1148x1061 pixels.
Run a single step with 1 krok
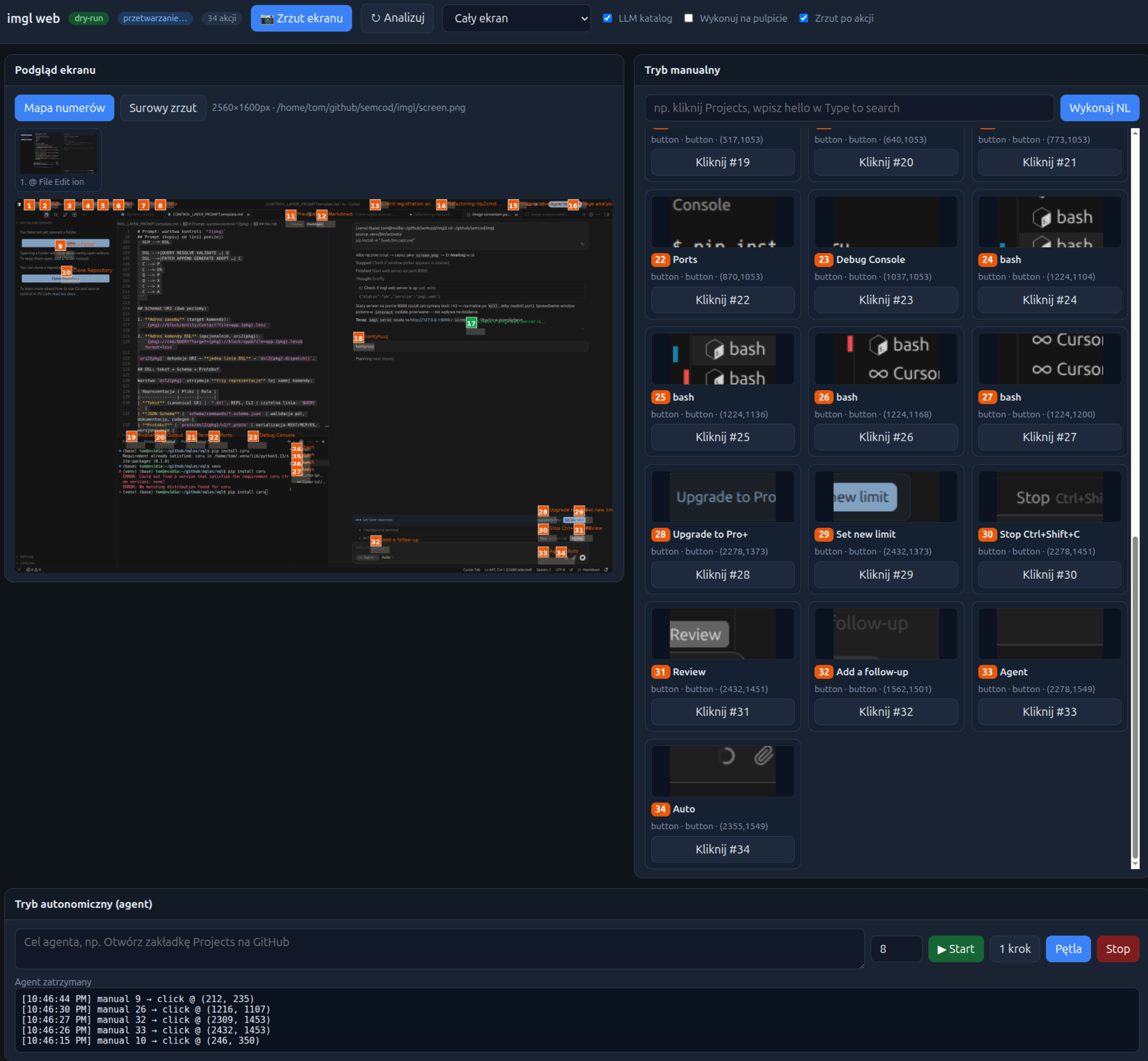click(x=1014, y=949)
